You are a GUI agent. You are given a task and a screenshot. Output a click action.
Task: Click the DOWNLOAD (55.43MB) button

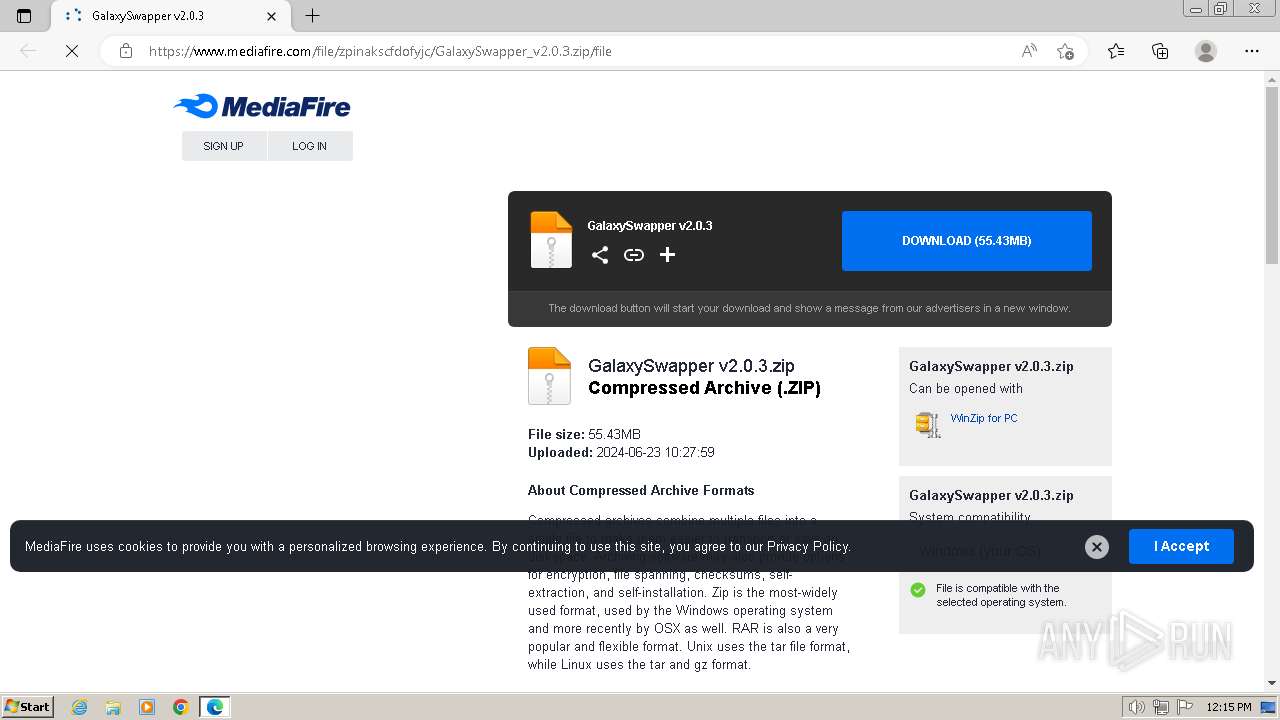coord(967,241)
